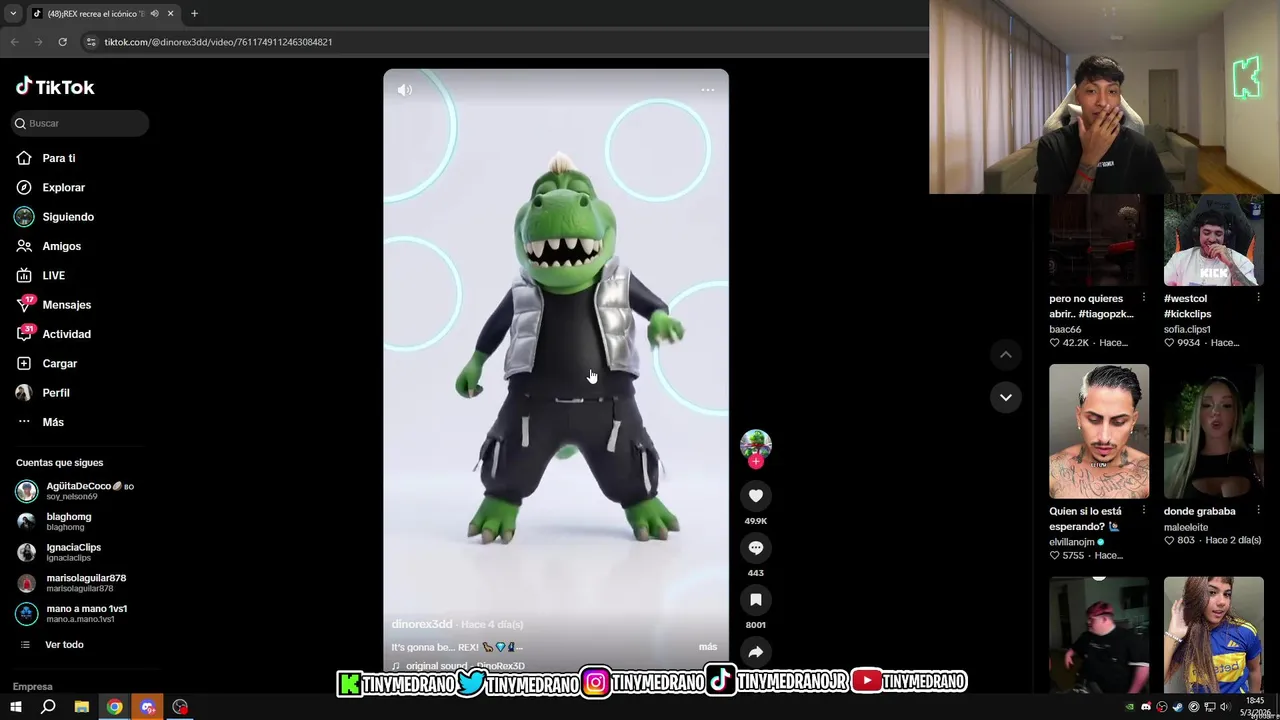
Task: Open the Explorar page
Action: click(51, 187)
